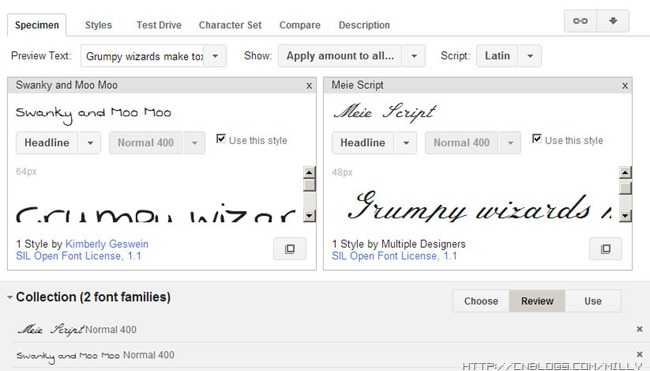Image resolution: width=650 pixels, height=371 pixels.
Task: Click Swanky preview scrollbar thumb
Action: pyautogui.click(x=309, y=184)
